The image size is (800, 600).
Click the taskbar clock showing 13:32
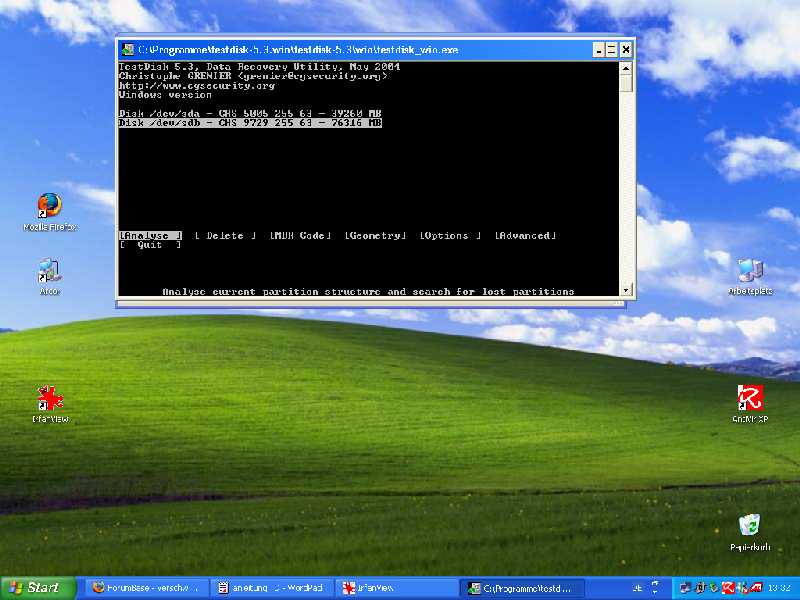pos(779,588)
